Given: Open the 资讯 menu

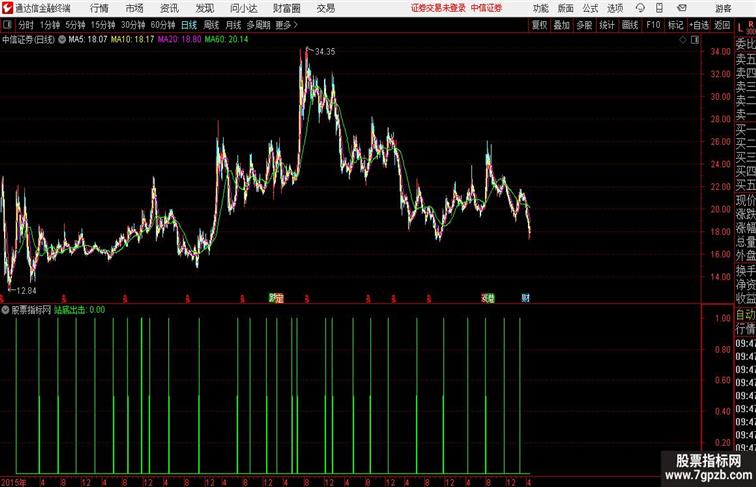Looking at the screenshot, I should point(169,8).
